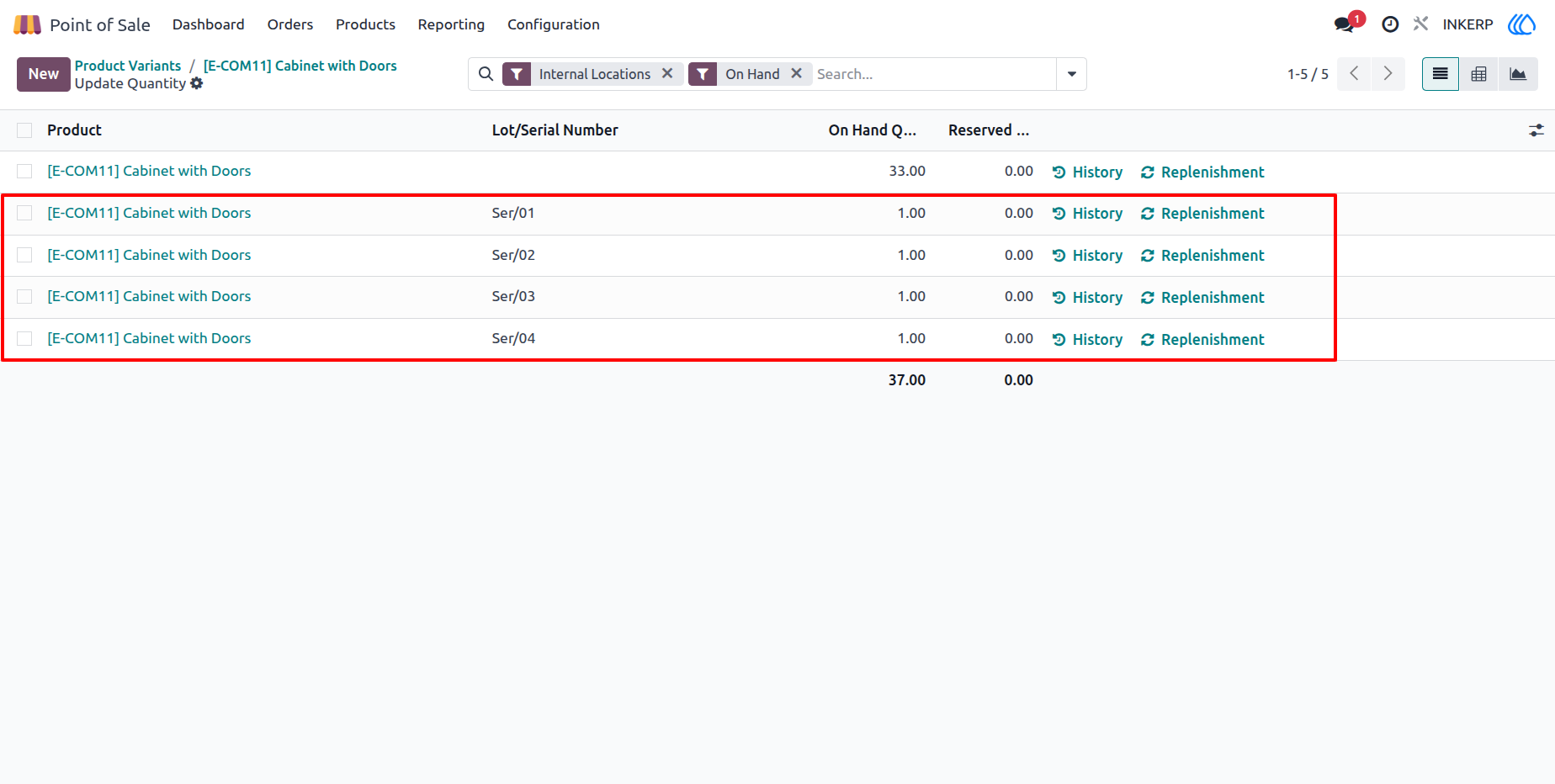Tick the checkbox for Ser/01 row

point(24,213)
